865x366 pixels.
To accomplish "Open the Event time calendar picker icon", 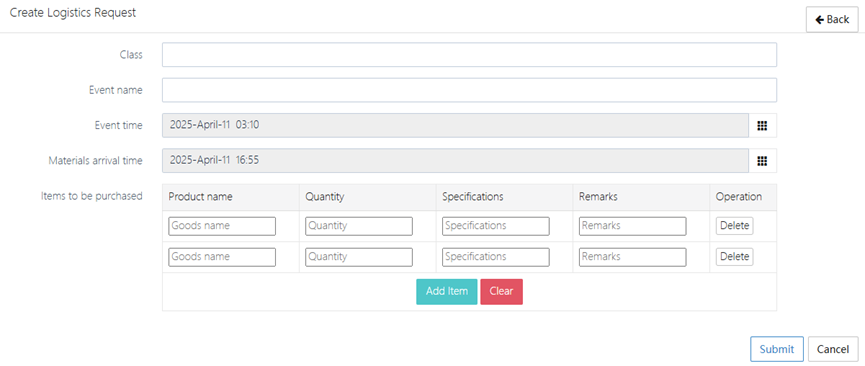I will tap(762, 125).
